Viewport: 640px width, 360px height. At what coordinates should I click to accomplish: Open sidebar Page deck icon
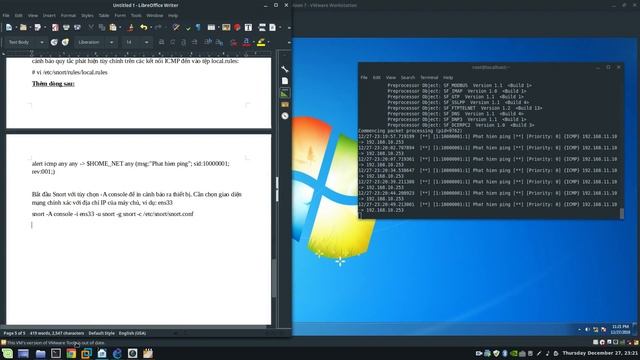tap(285, 81)
